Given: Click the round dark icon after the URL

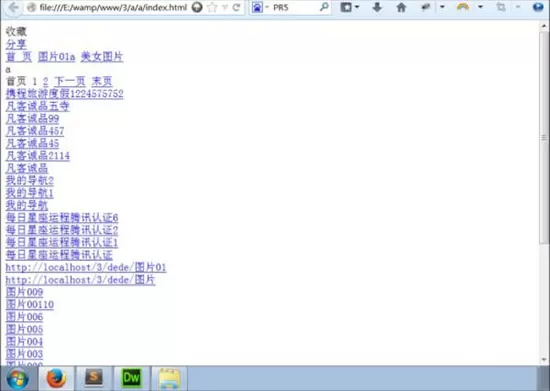Looking at the screenshot, I should point(197,7).
